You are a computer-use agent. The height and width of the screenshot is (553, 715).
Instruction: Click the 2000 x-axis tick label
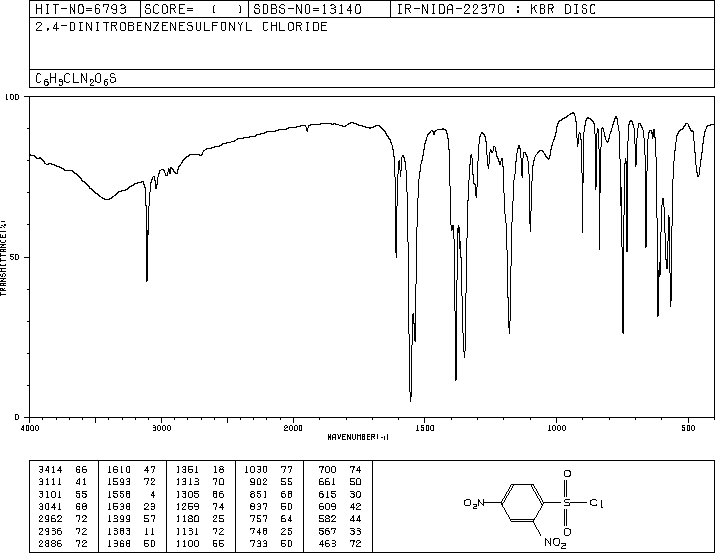click(x=293, y=428)
